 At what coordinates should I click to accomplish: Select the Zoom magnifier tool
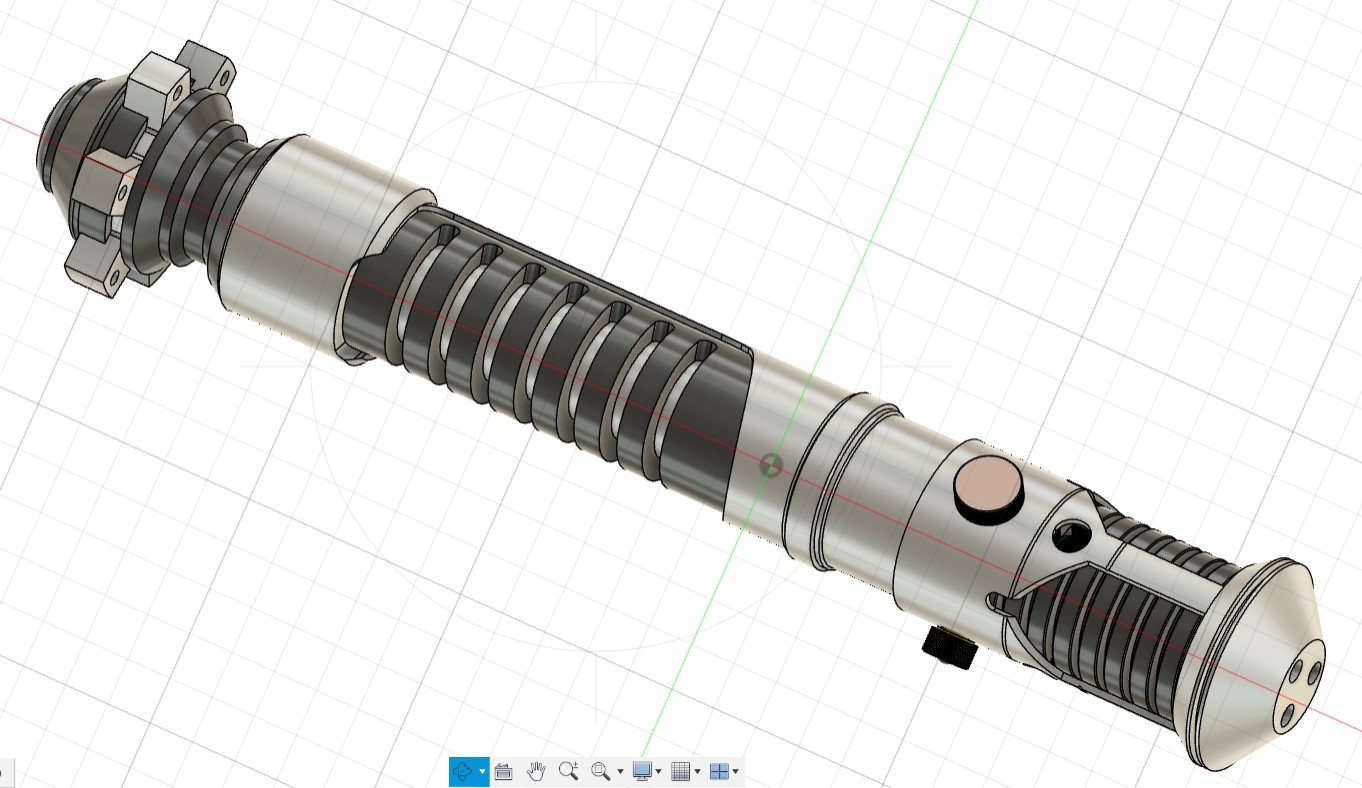568,771
